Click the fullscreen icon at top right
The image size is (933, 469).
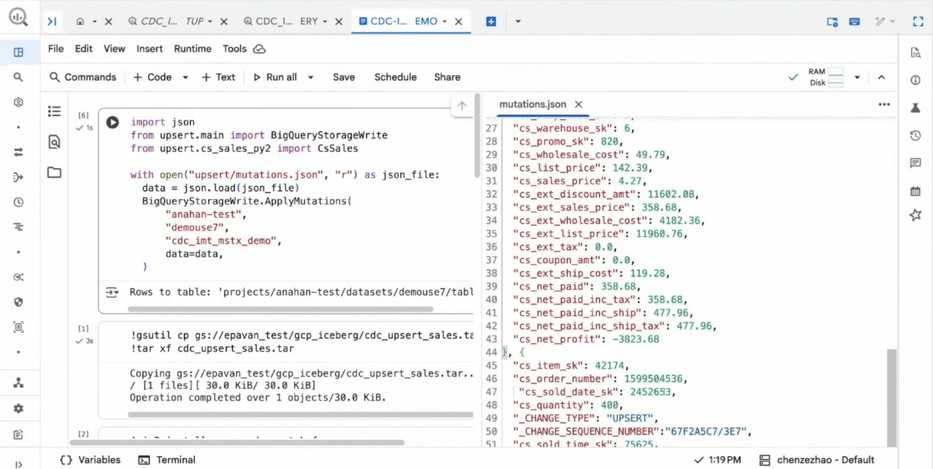pos(917,21)
